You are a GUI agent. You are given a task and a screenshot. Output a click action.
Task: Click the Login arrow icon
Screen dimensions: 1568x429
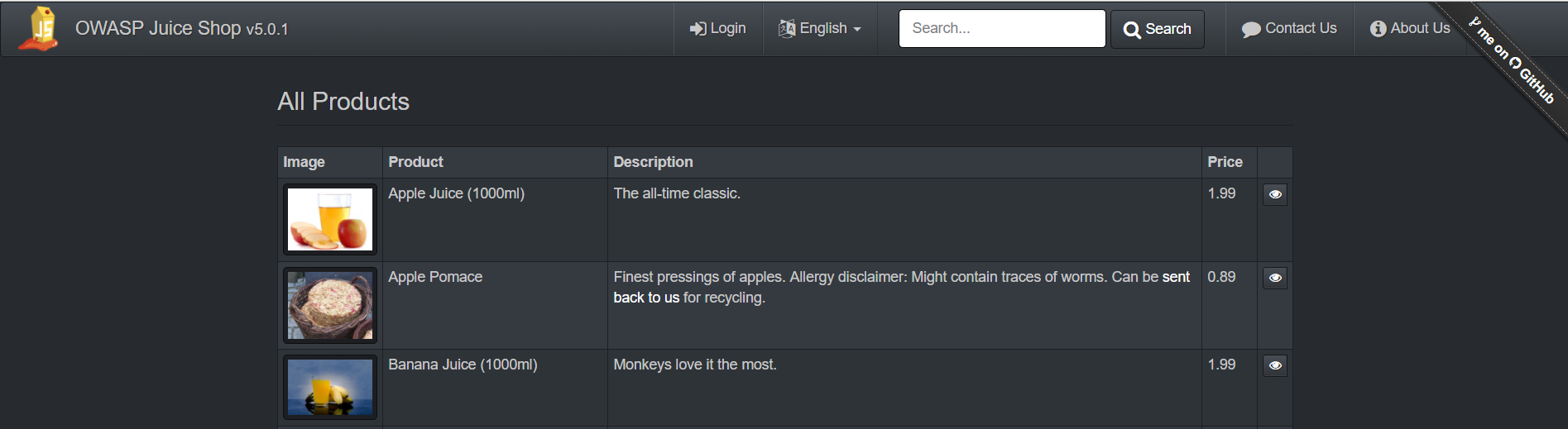coord(698,29)
